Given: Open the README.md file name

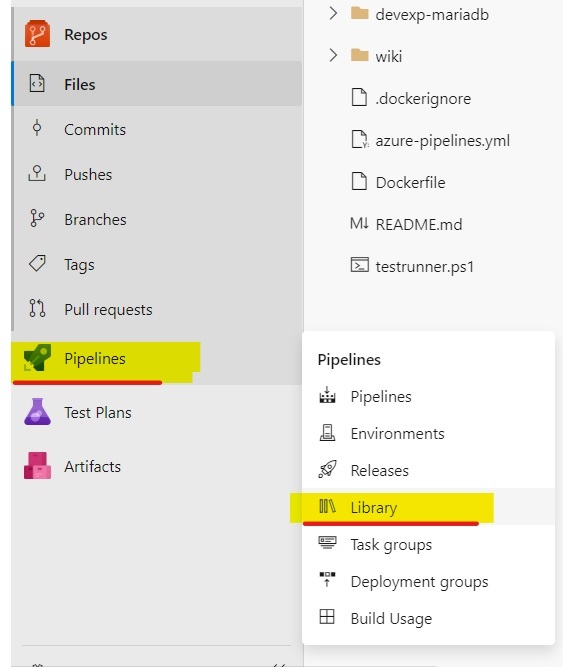Looking at the screenshot, I should point(419,224).
